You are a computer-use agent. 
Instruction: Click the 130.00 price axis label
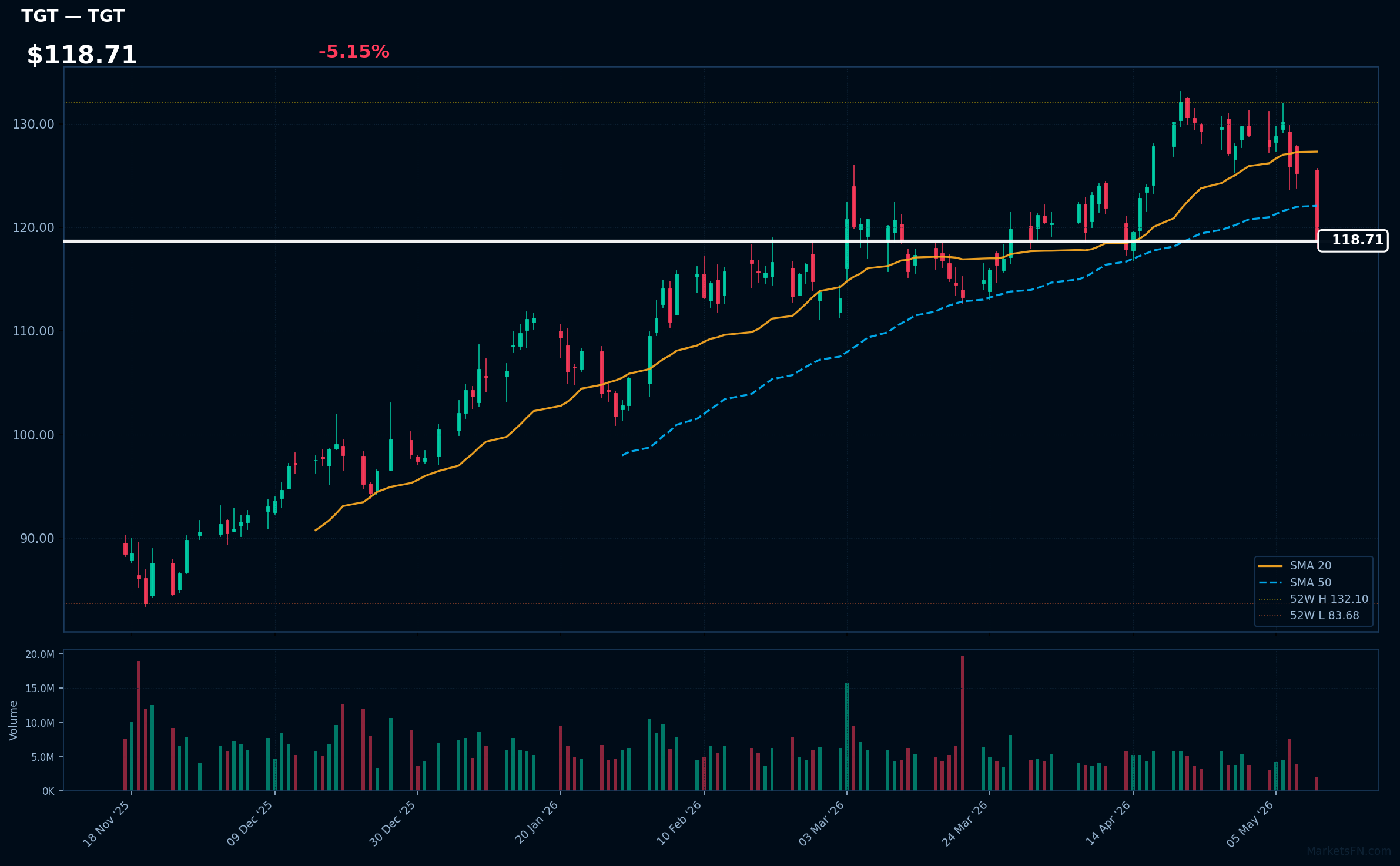[34, 124]
